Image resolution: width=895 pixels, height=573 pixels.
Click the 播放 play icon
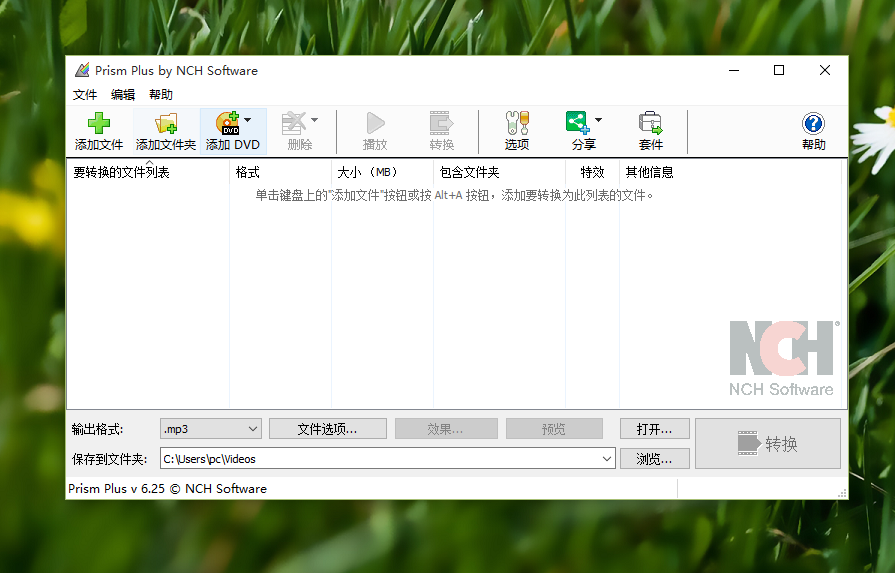[375, 123]
